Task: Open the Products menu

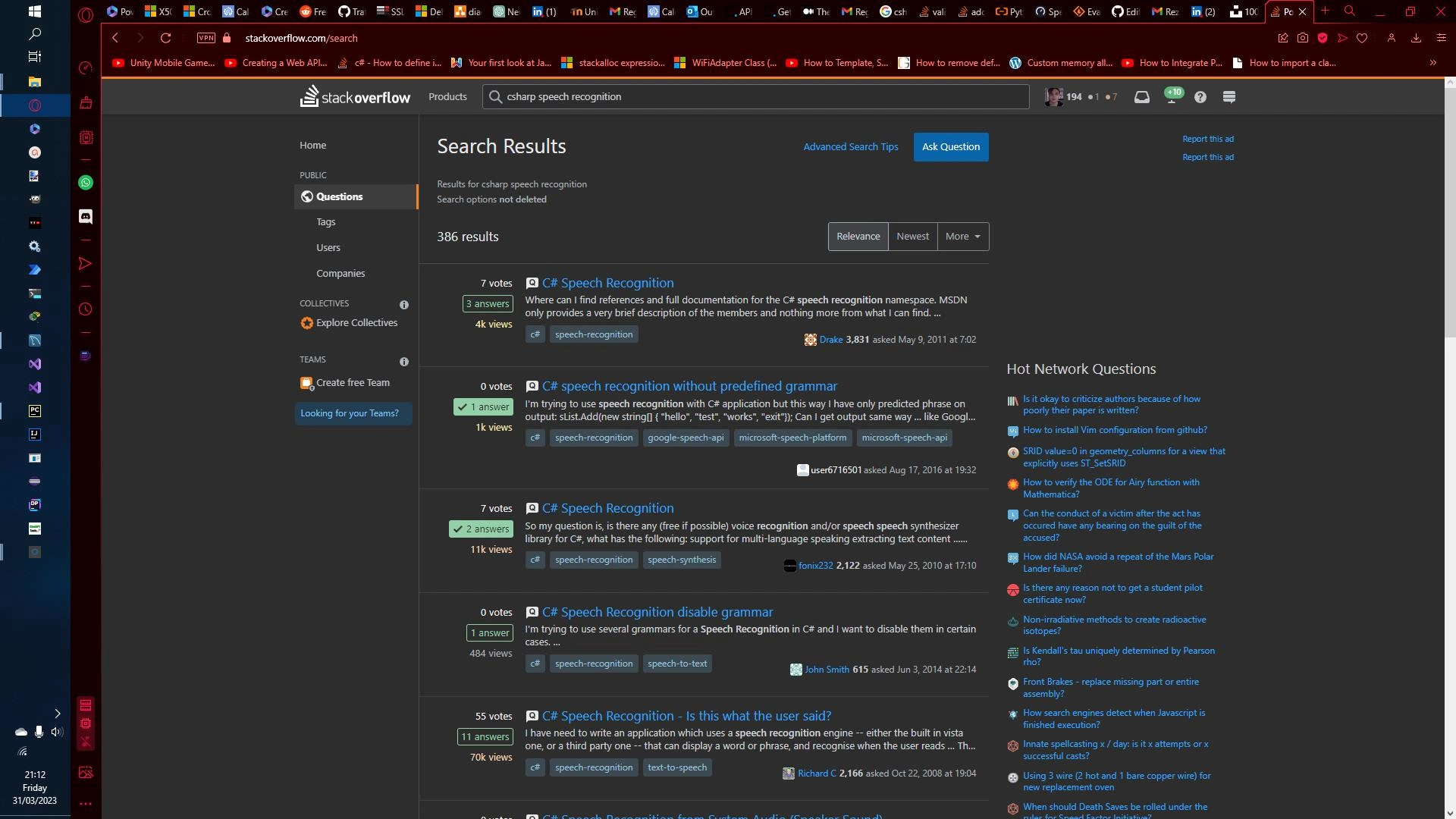Action: [447, 97]
